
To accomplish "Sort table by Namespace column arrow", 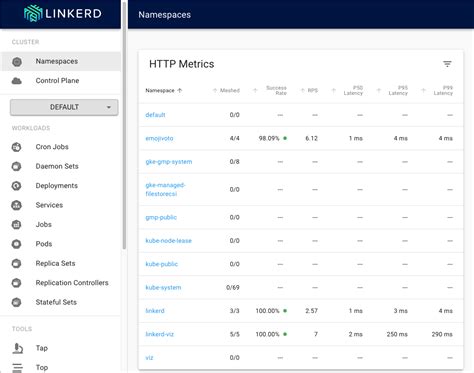I will 180,90.
